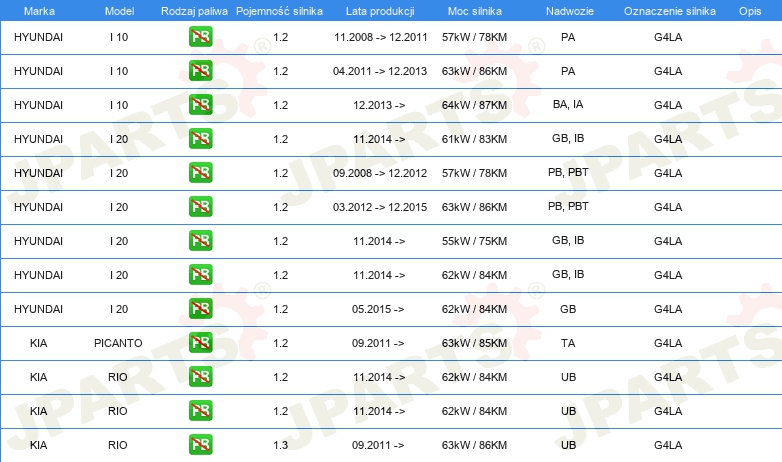Click the Pojemność silnika column header
The width and height of the screenshot is (782, 462).
coord(279,11)
